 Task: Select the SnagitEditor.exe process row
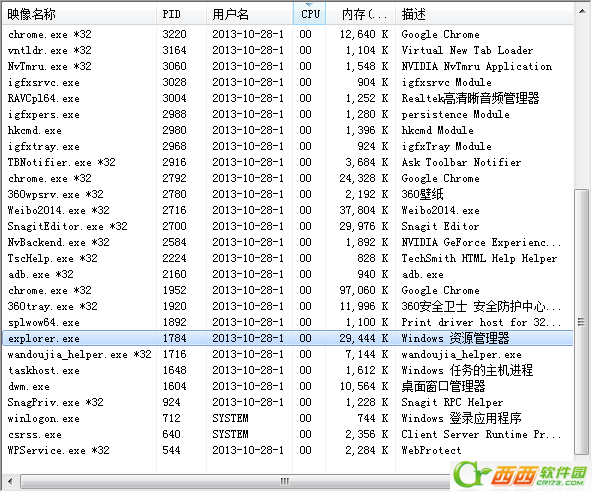click(x=288, y=226)
